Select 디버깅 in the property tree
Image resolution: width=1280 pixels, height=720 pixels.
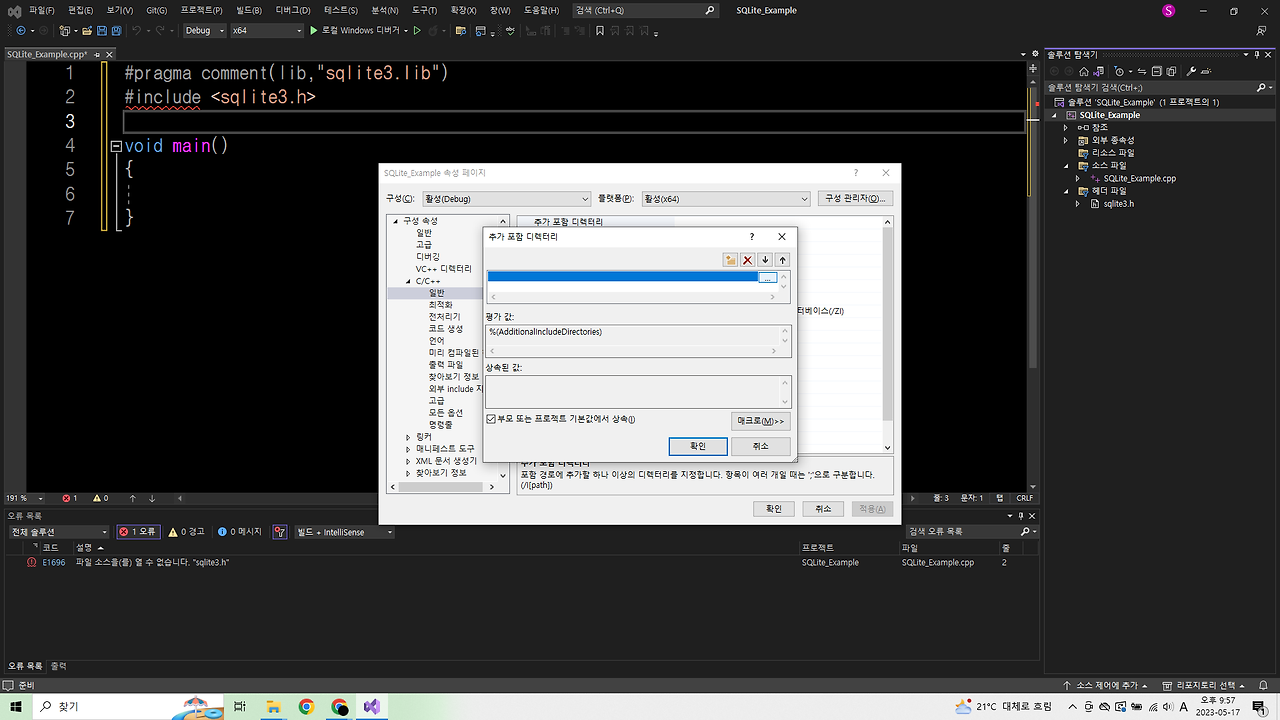click(428, 257)
